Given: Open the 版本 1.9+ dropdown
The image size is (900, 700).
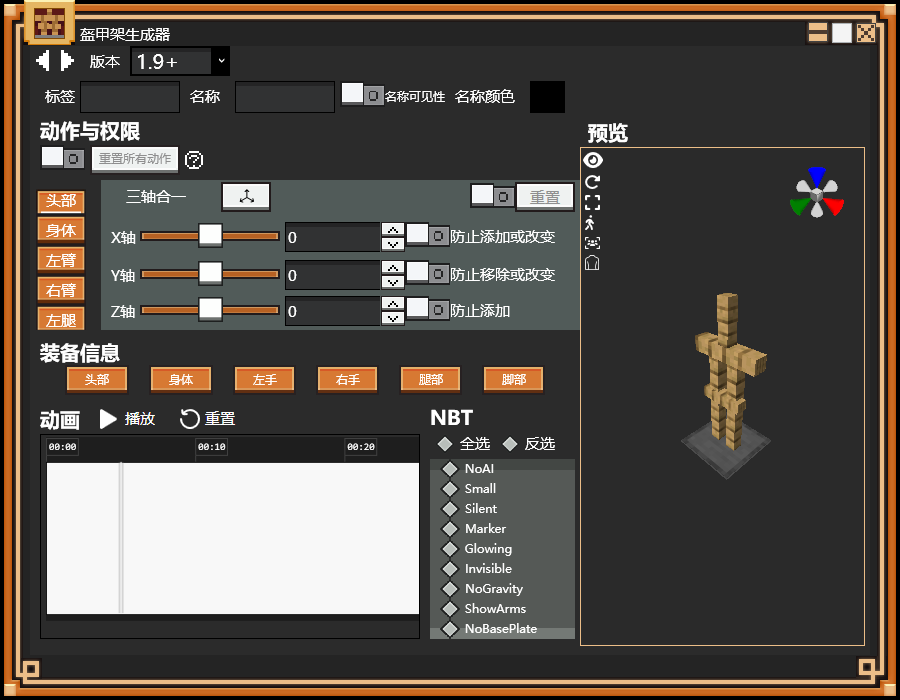Looking at the screenshot, I should click(x=180, y=61).
